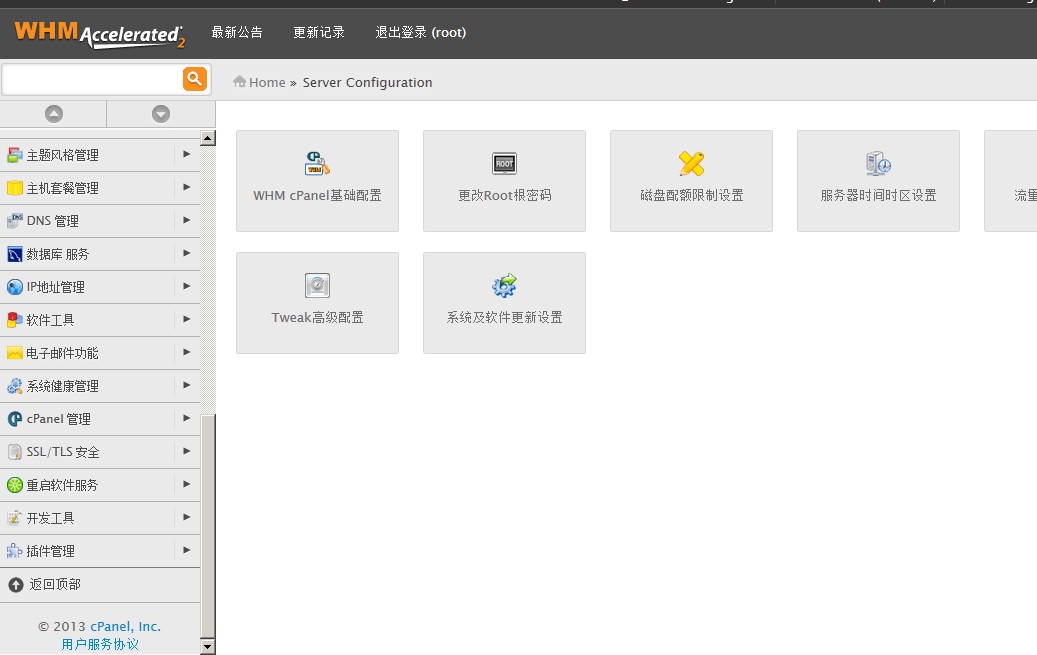1037x655 pixels.
Task: Click the 开发工具 notepad icon
Action: [15, 518]
